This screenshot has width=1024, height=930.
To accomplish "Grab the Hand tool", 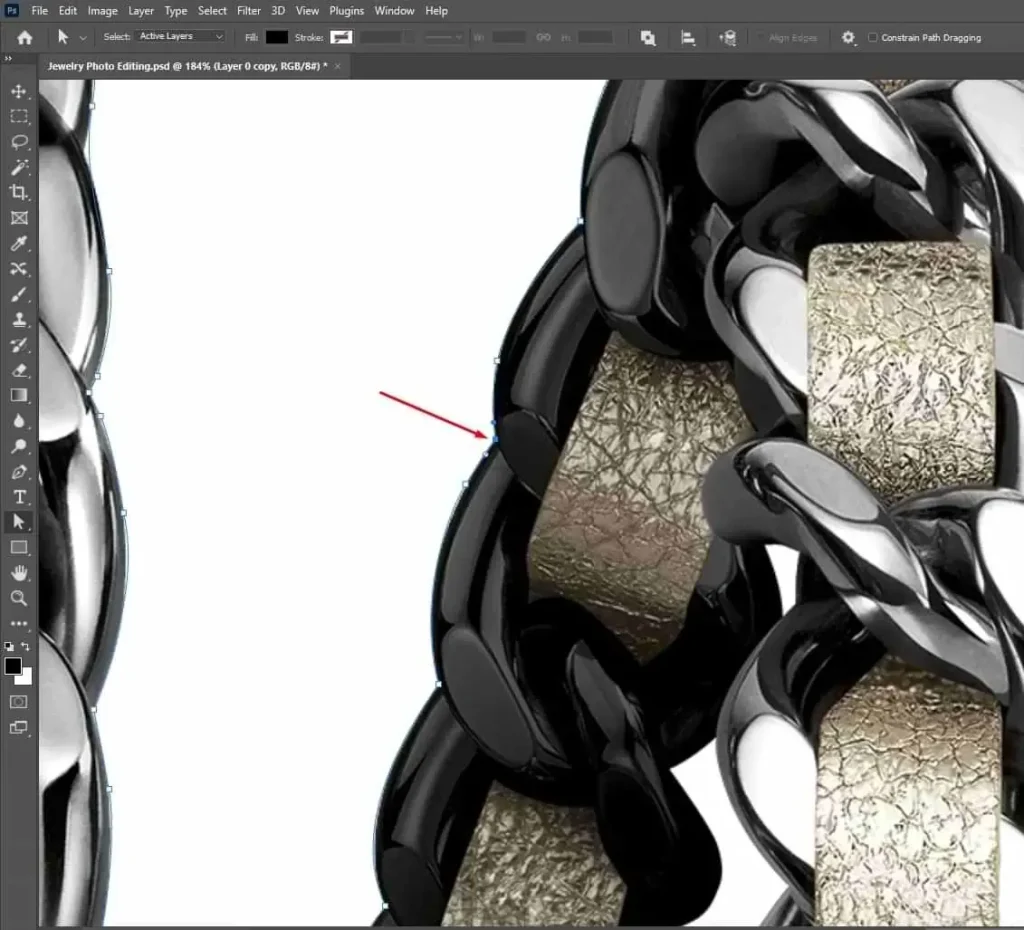I will click(19, 573).
